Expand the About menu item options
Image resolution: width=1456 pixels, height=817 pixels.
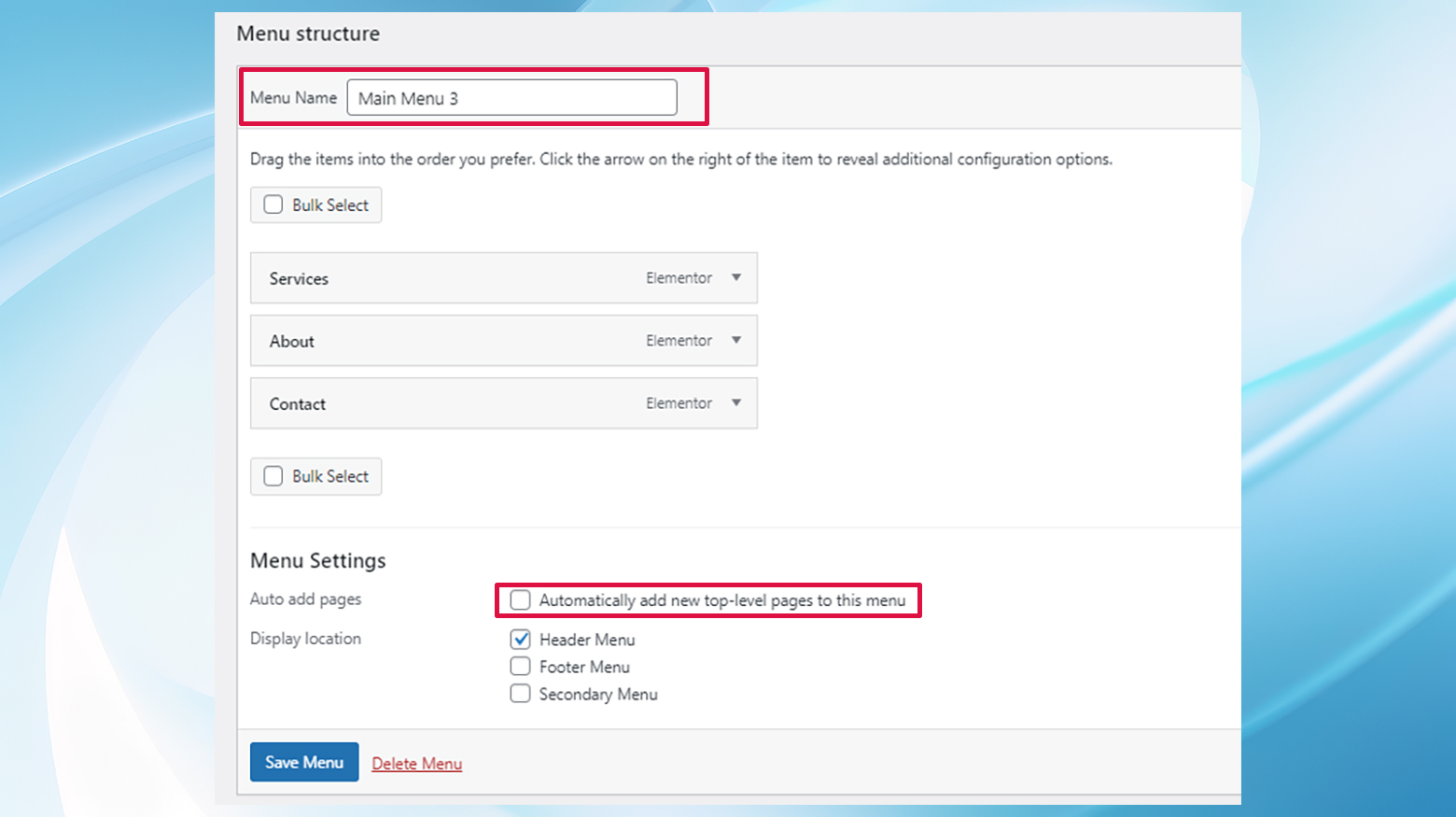(736, 340)
